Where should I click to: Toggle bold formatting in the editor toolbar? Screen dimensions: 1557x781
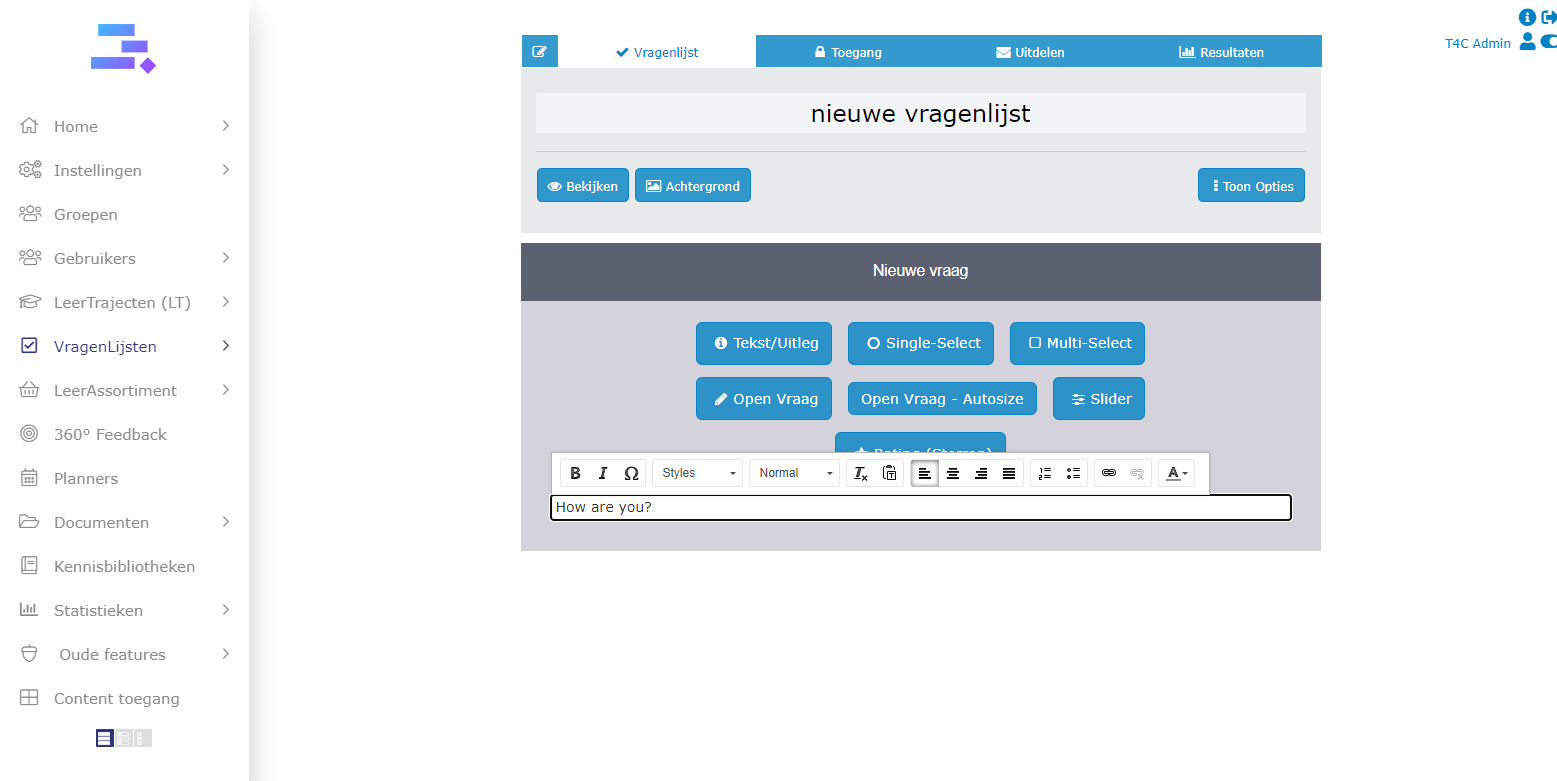pyautogui.click(x=575, y=473)
